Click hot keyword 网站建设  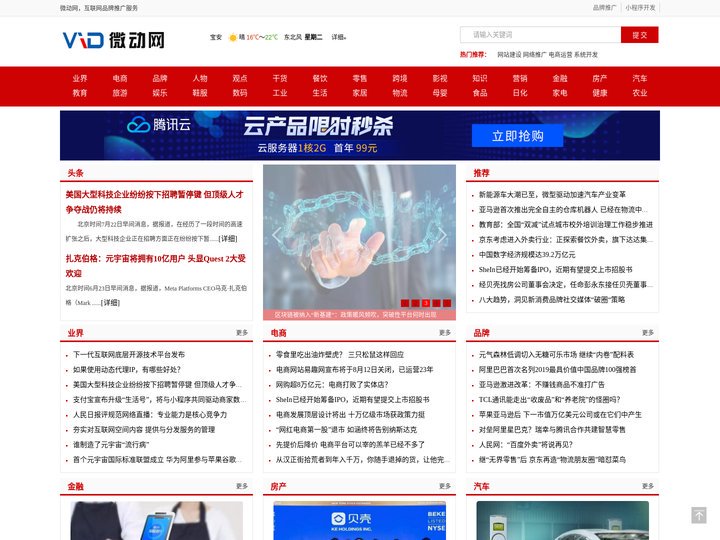509,55
